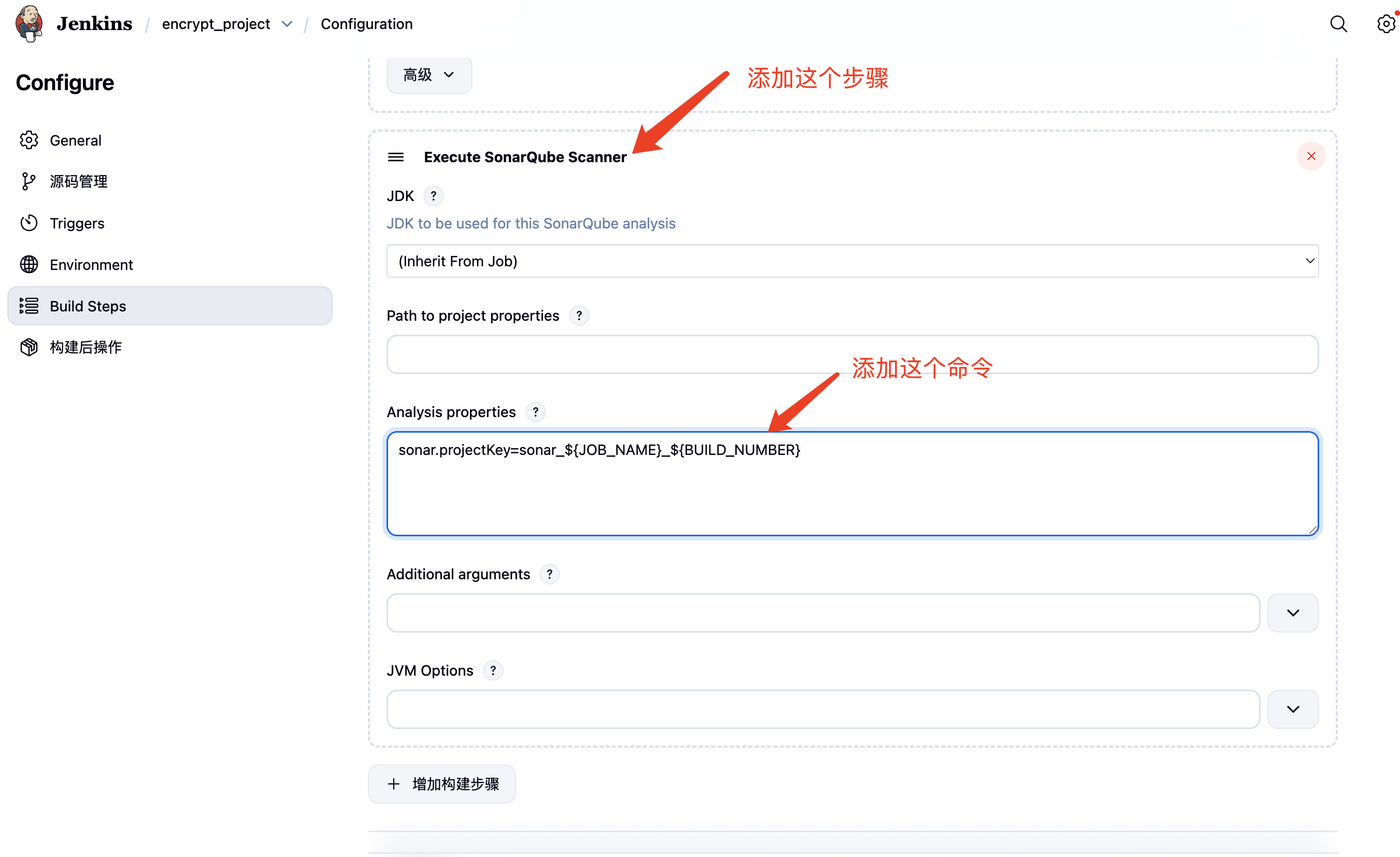The image size is (1400, 857).
Task: Click the JDK help question mark
Action: [434, 196]
